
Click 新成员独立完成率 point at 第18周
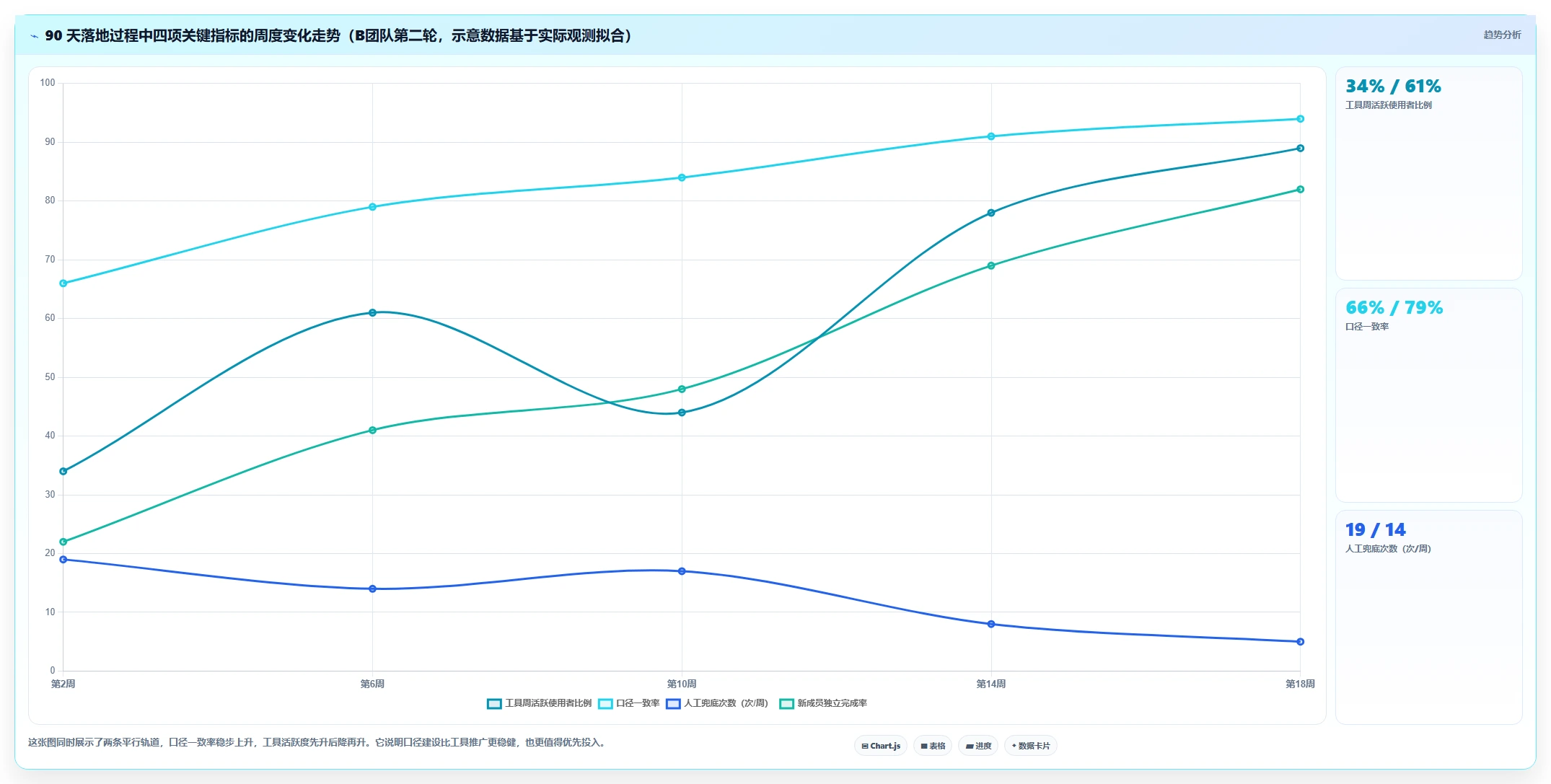(1300, 190)
